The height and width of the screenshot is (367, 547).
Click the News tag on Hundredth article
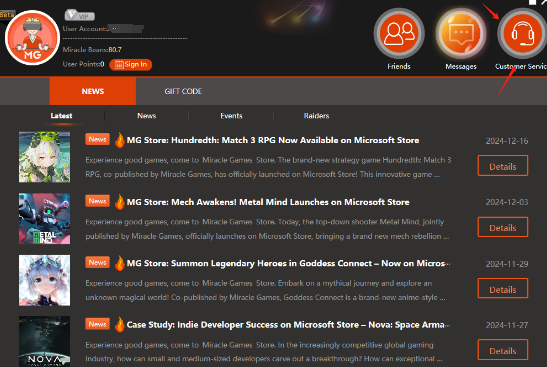coord(97,139)
